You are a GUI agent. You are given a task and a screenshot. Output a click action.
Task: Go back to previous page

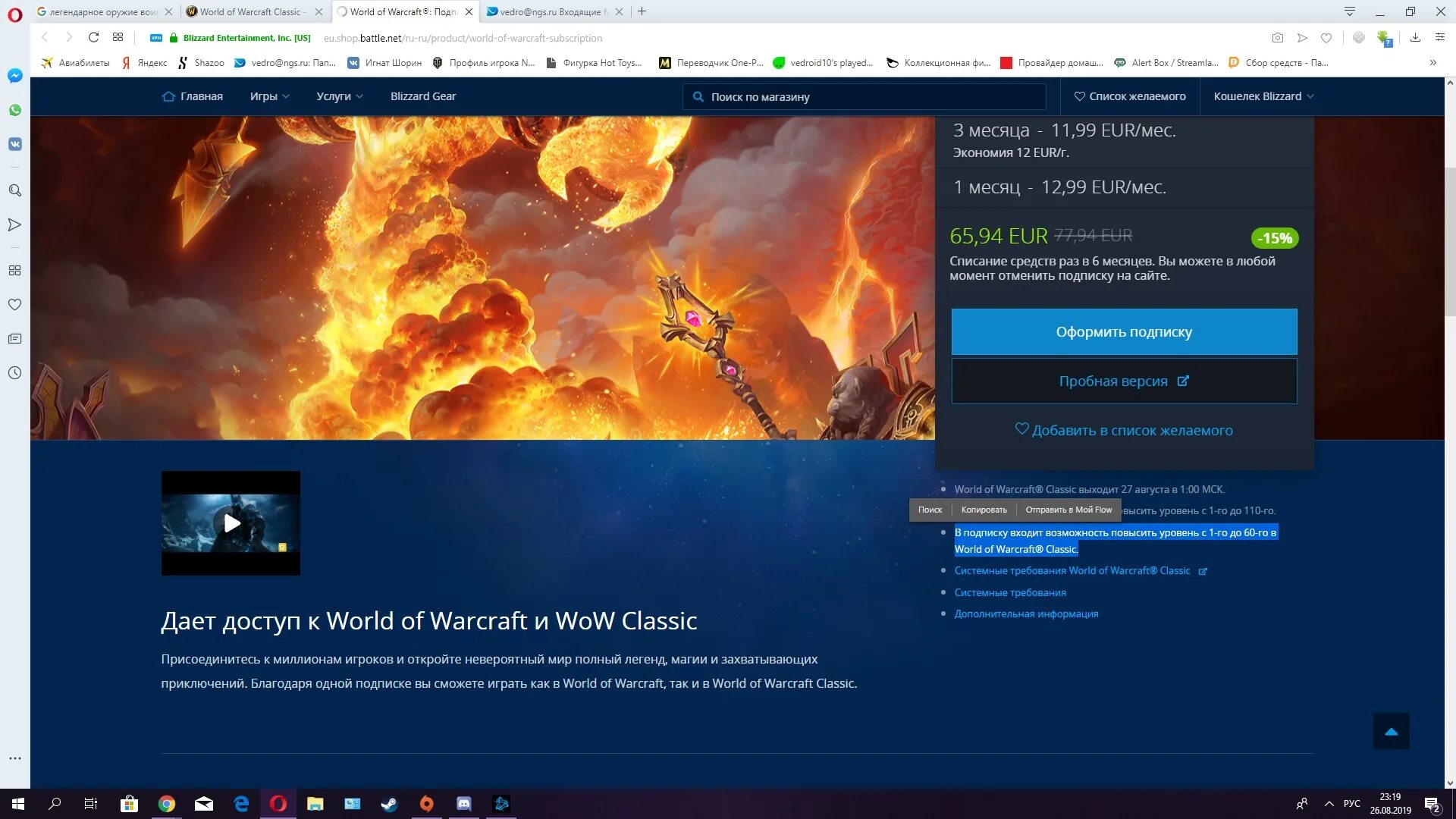pyautogui.click(x=45, y=37)
